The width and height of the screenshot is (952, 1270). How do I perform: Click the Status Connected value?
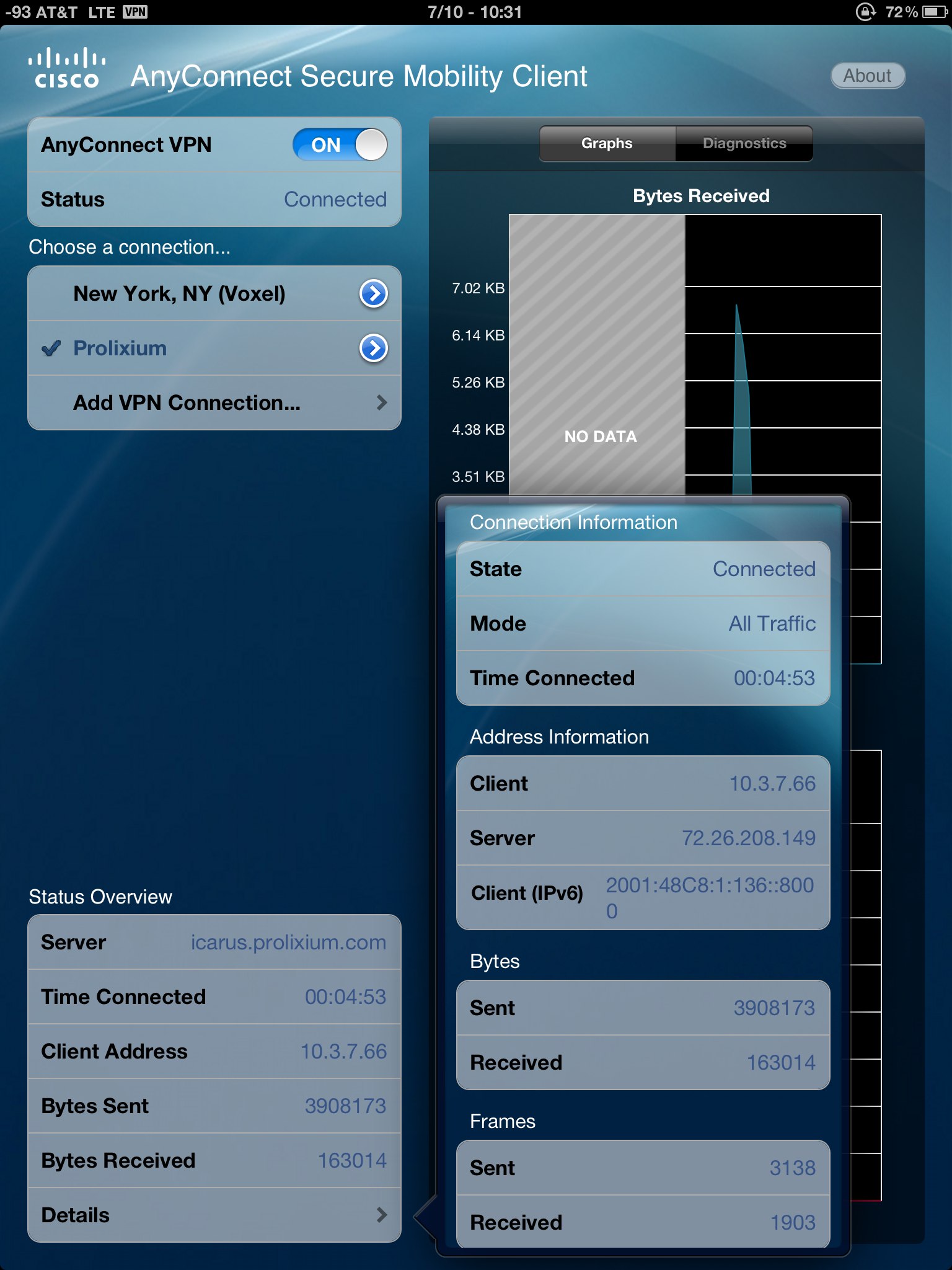[x=335, y=199]
